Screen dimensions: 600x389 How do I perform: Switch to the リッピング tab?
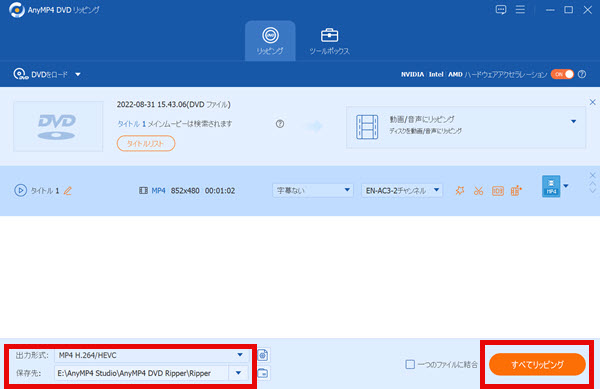point(270,41)
